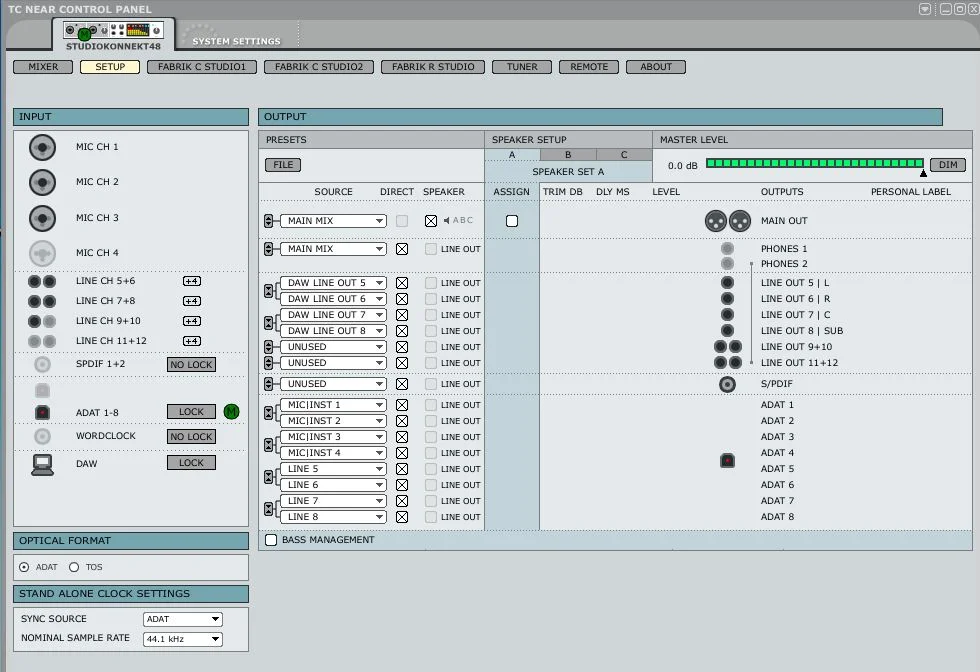Click the MIC CH 2 XLR input icon

[42, 183]
